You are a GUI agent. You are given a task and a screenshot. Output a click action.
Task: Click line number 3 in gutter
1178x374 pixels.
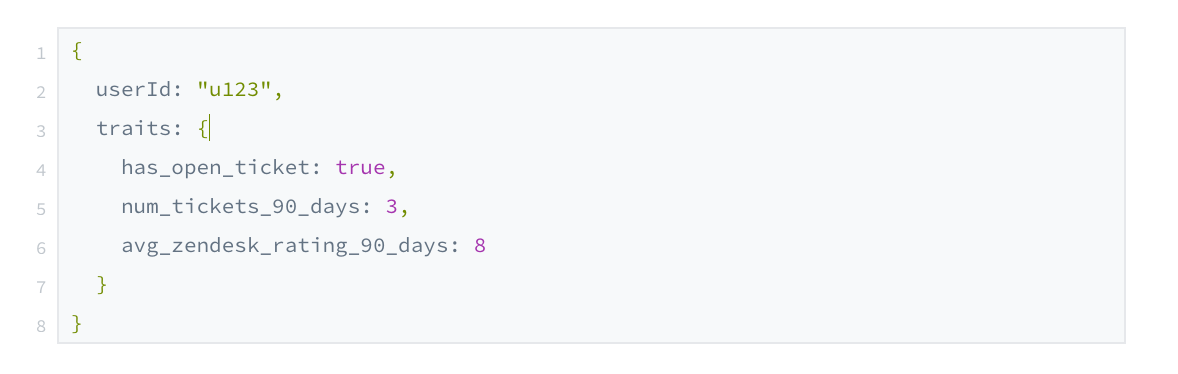41,131
